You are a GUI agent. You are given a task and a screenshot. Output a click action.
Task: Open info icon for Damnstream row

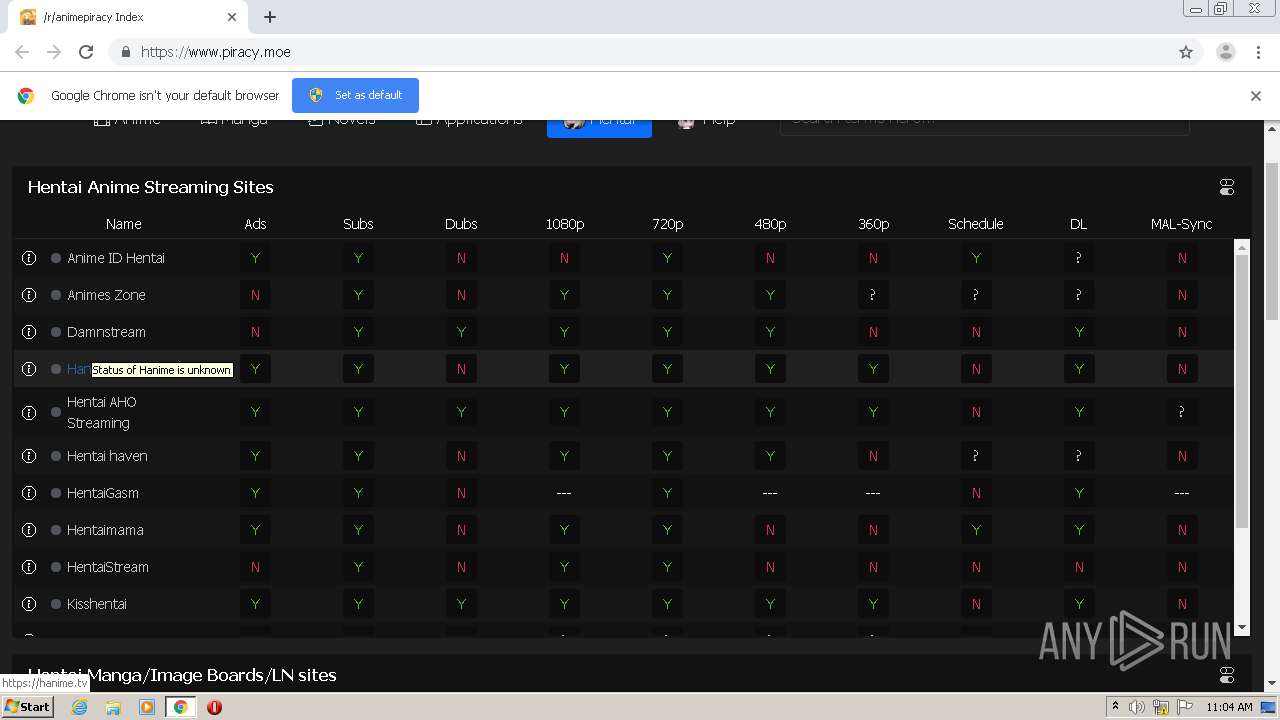(29, 332)
